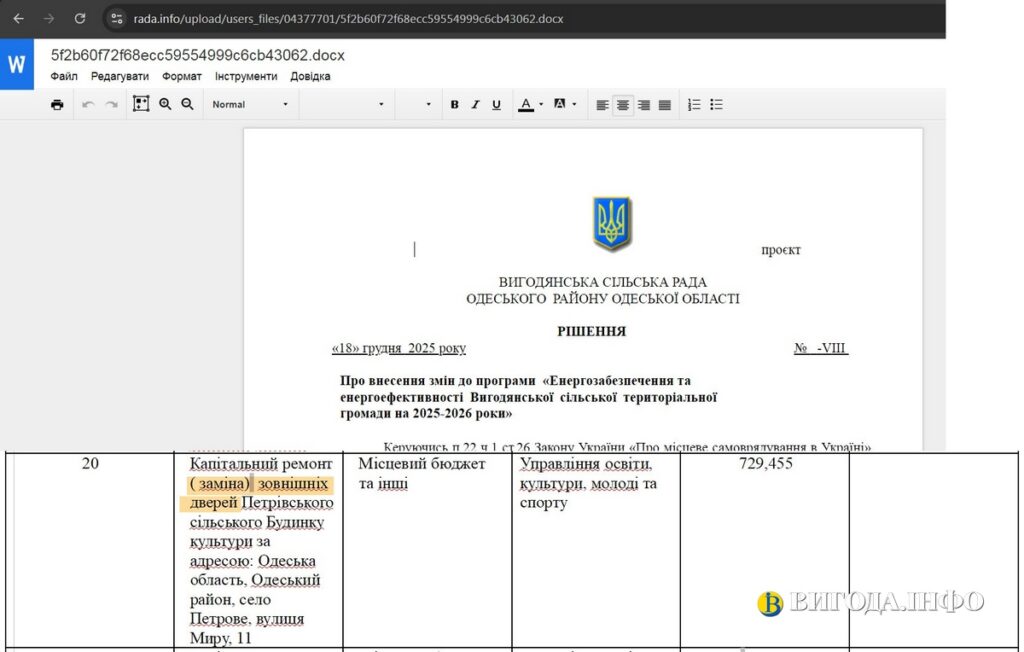Viewport: 1024px width, 652px height.
Task: Click the browser back button
Action: point(18,18)
